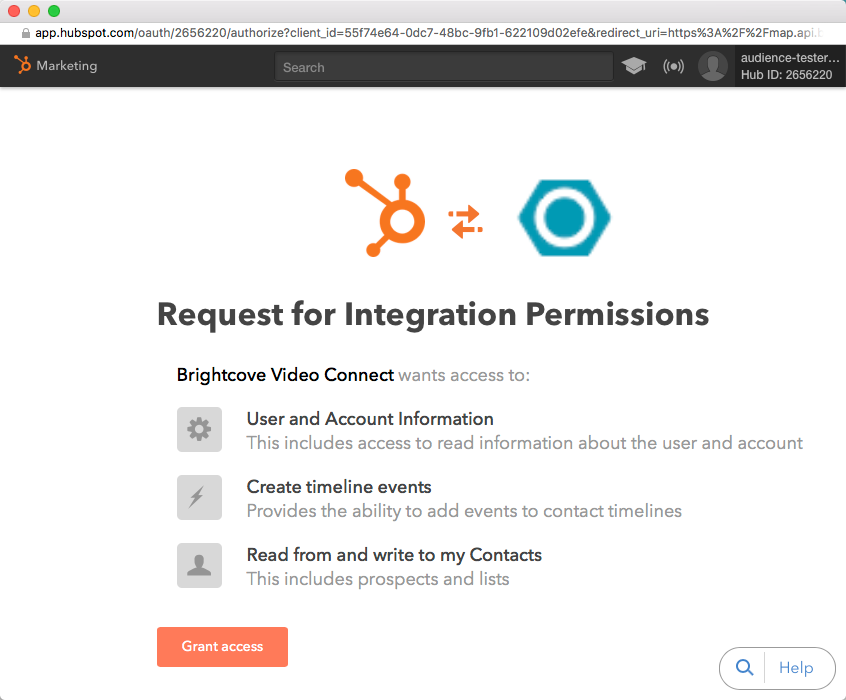The height and width of the screenshot is (700, 846).
Task: Click the broadcast notifications icon
Action: click(x=674, y=67)
